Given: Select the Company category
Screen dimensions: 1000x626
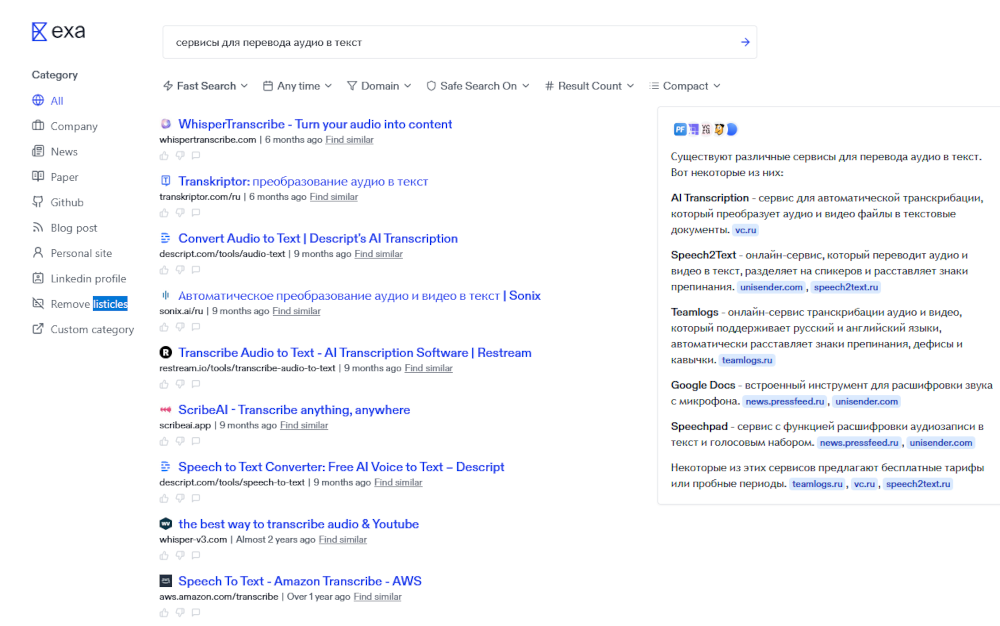Looking at the screenshot, I should pyautogui.click(x=65, y=126).
